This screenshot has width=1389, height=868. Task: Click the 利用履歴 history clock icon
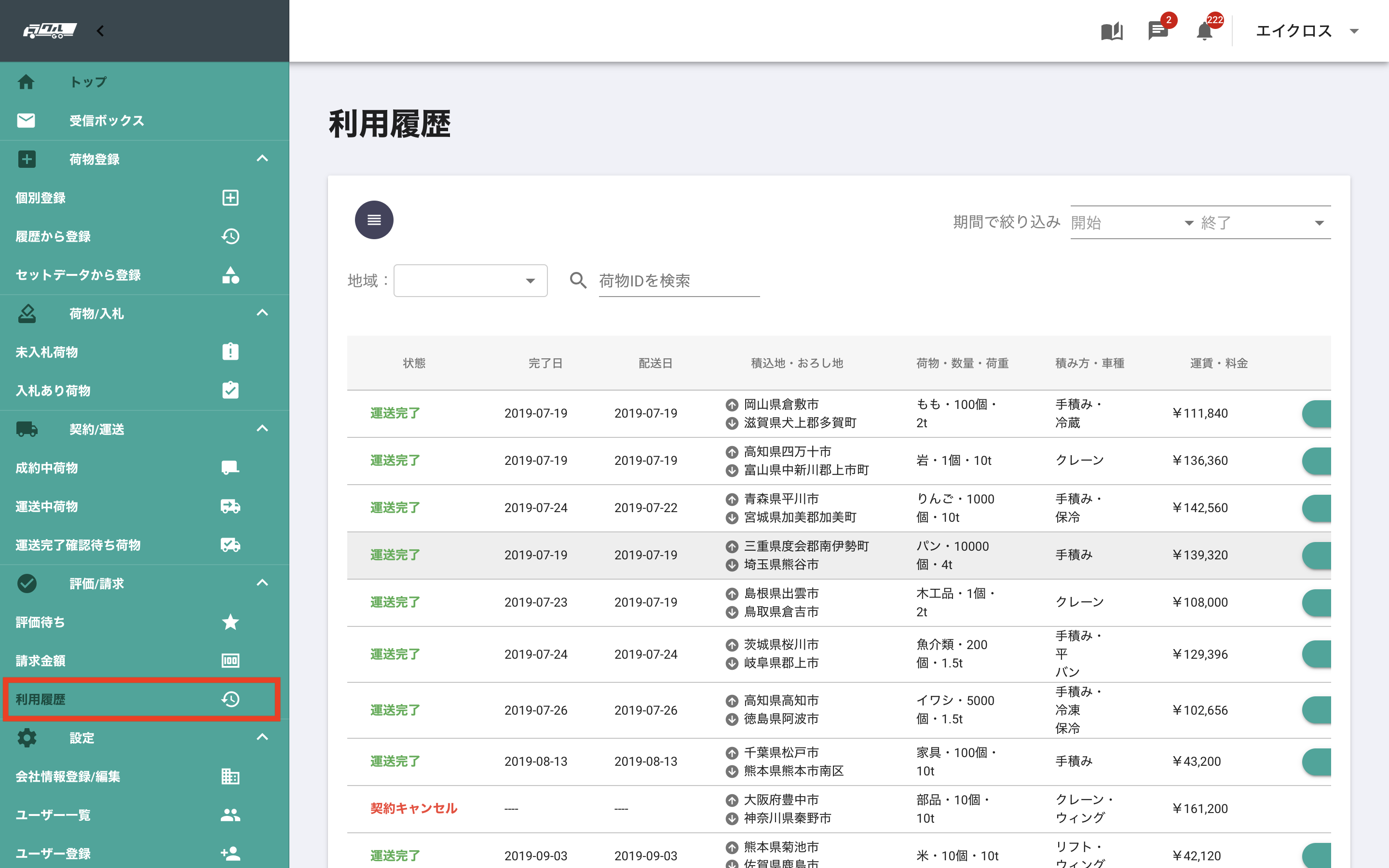pos(230,699)
